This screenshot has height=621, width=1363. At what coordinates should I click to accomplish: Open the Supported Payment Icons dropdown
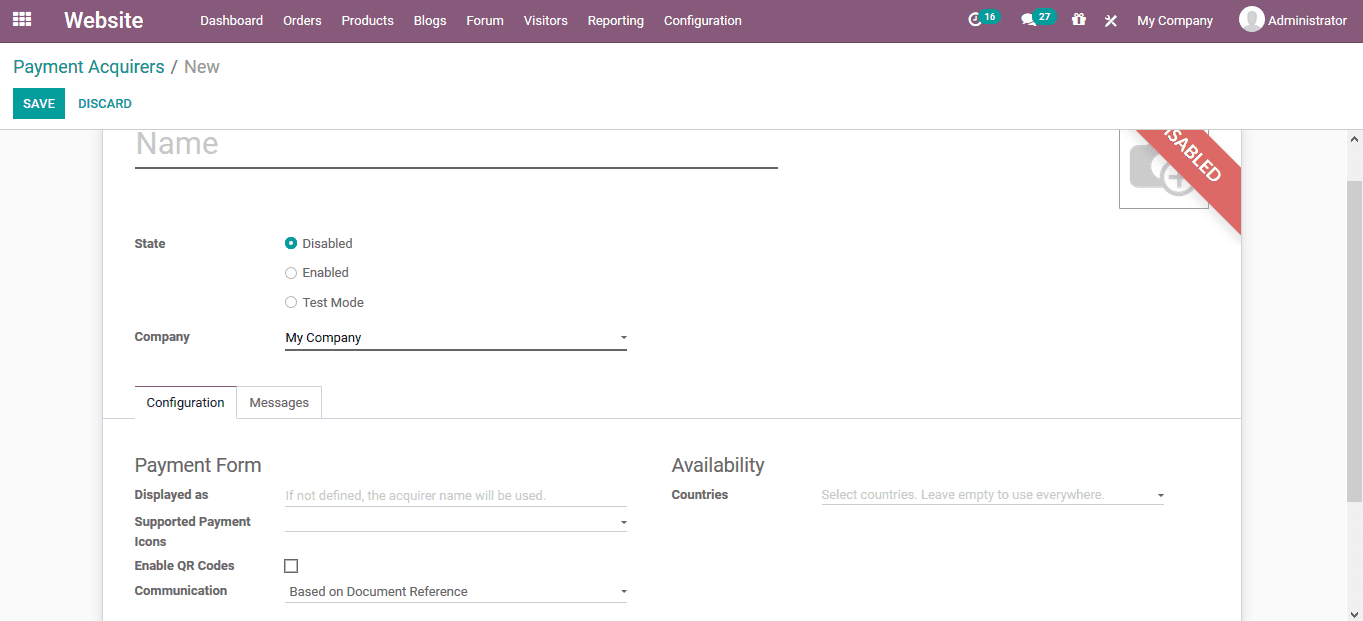[x=622, y=521]
